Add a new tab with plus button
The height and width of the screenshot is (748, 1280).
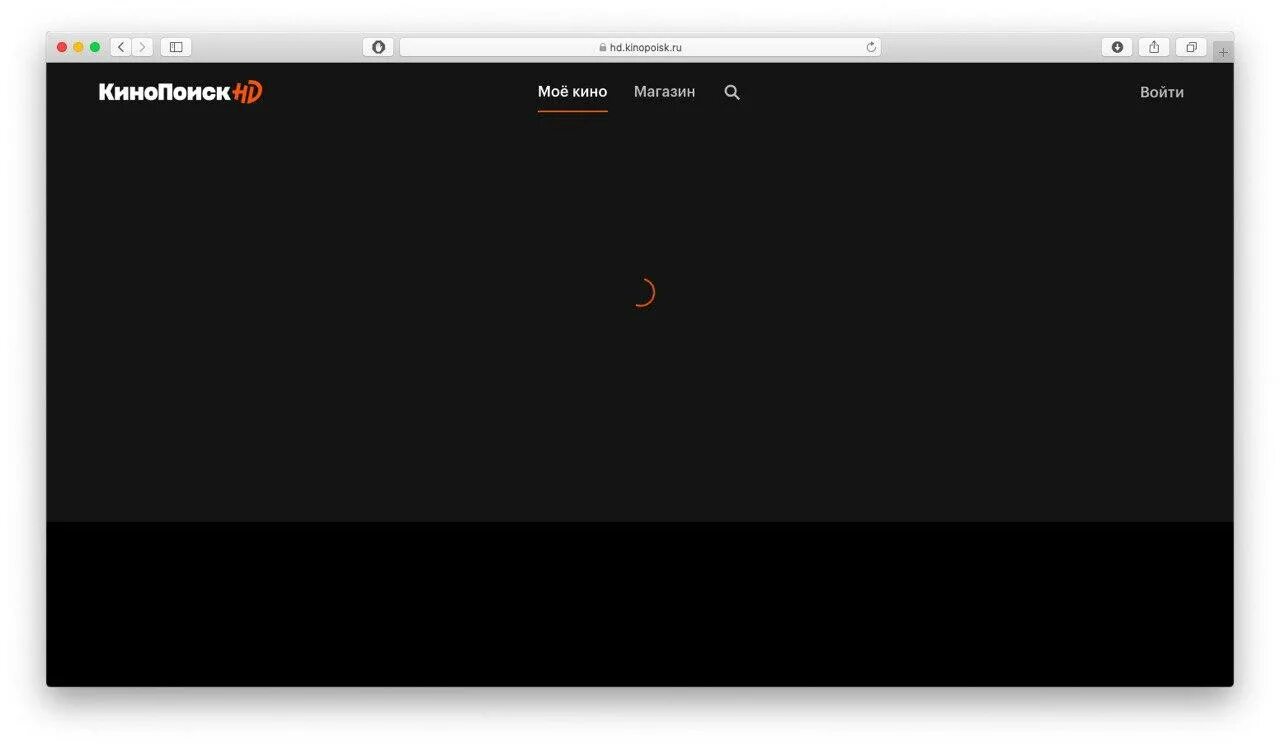point(1223,52)
